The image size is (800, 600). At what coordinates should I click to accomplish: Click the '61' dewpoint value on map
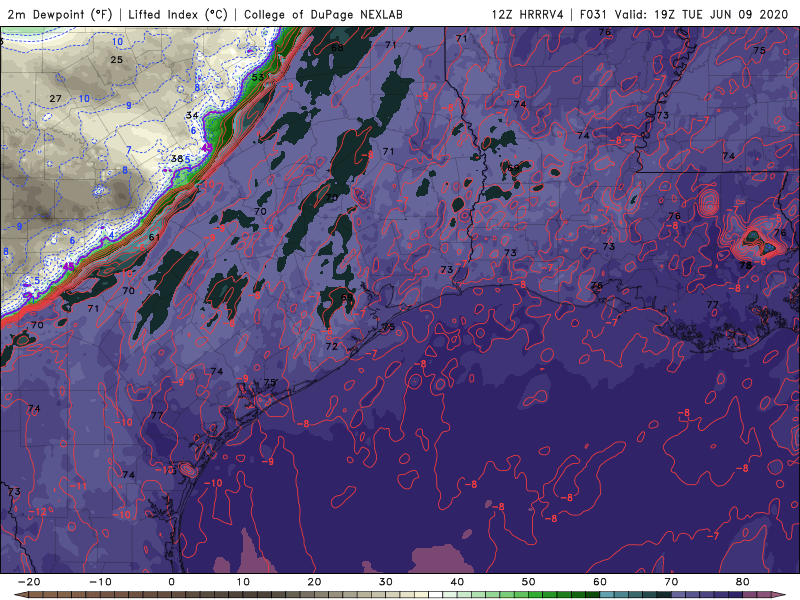point(154,237)
